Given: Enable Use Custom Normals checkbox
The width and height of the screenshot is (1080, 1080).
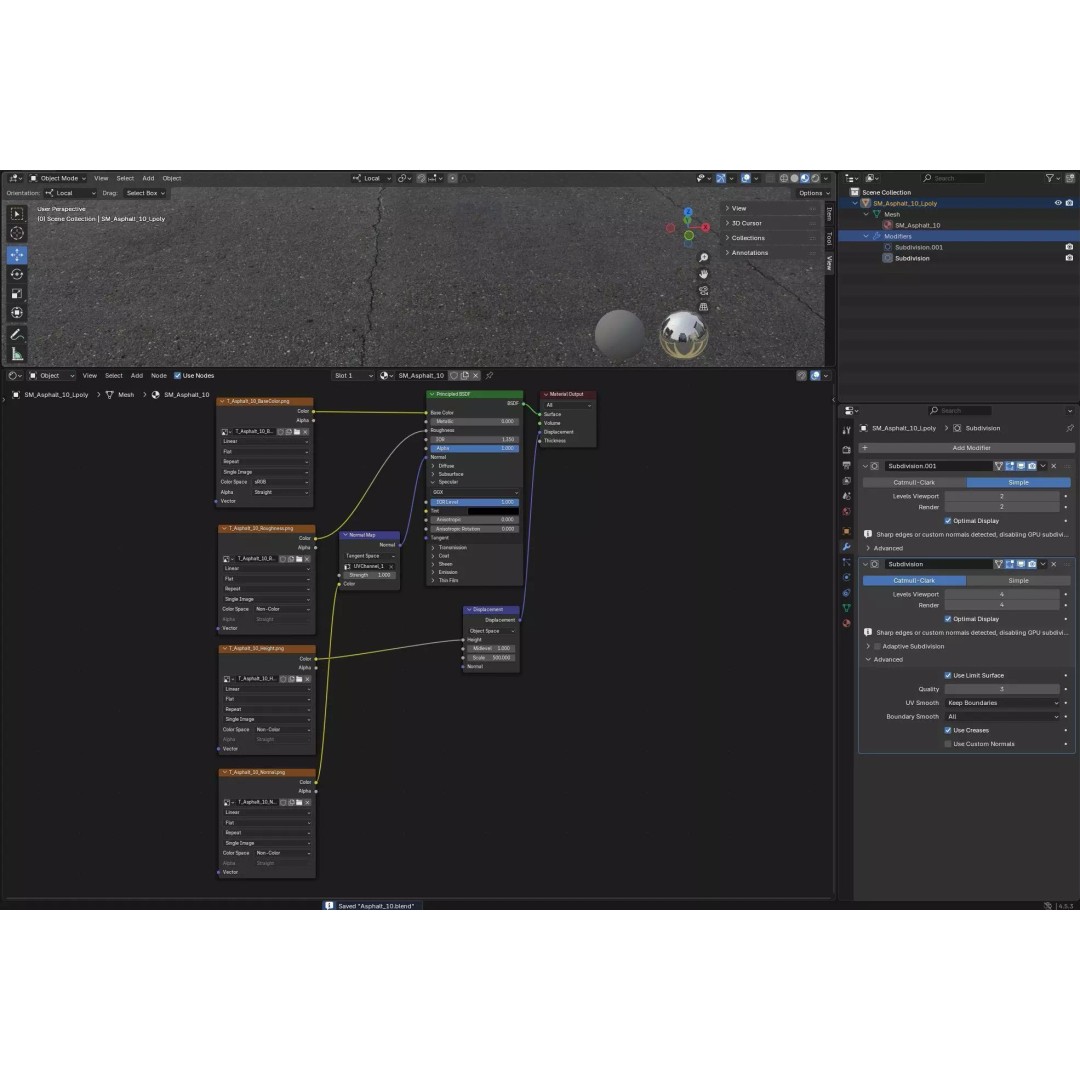Looking at the screenshot, I should pyautogui.click(x=948, y=745).
